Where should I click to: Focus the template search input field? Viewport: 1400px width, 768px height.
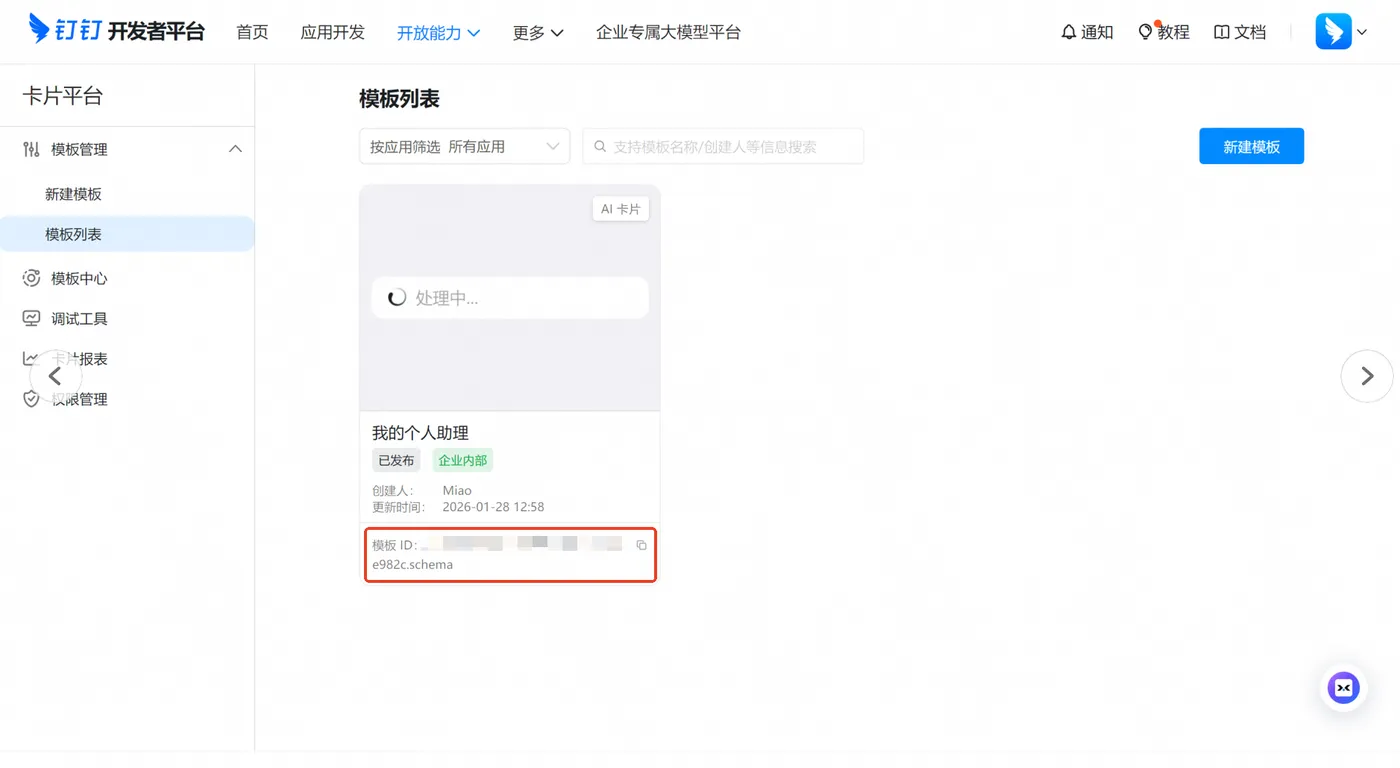point(723,146)
